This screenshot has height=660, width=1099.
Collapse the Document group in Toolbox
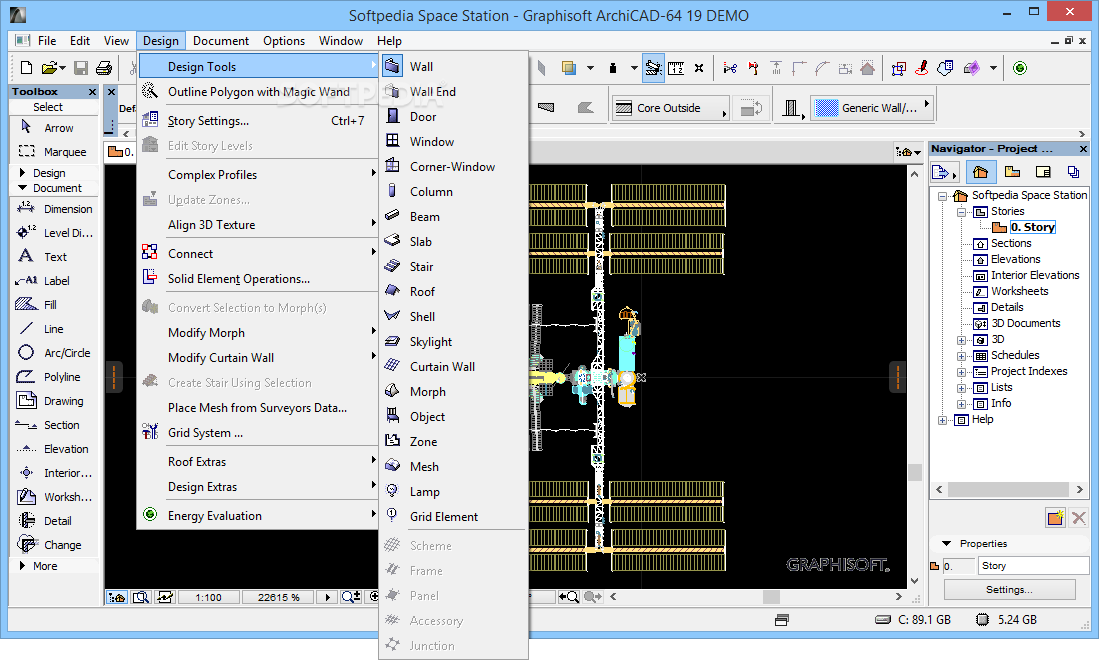coord(22,188)
